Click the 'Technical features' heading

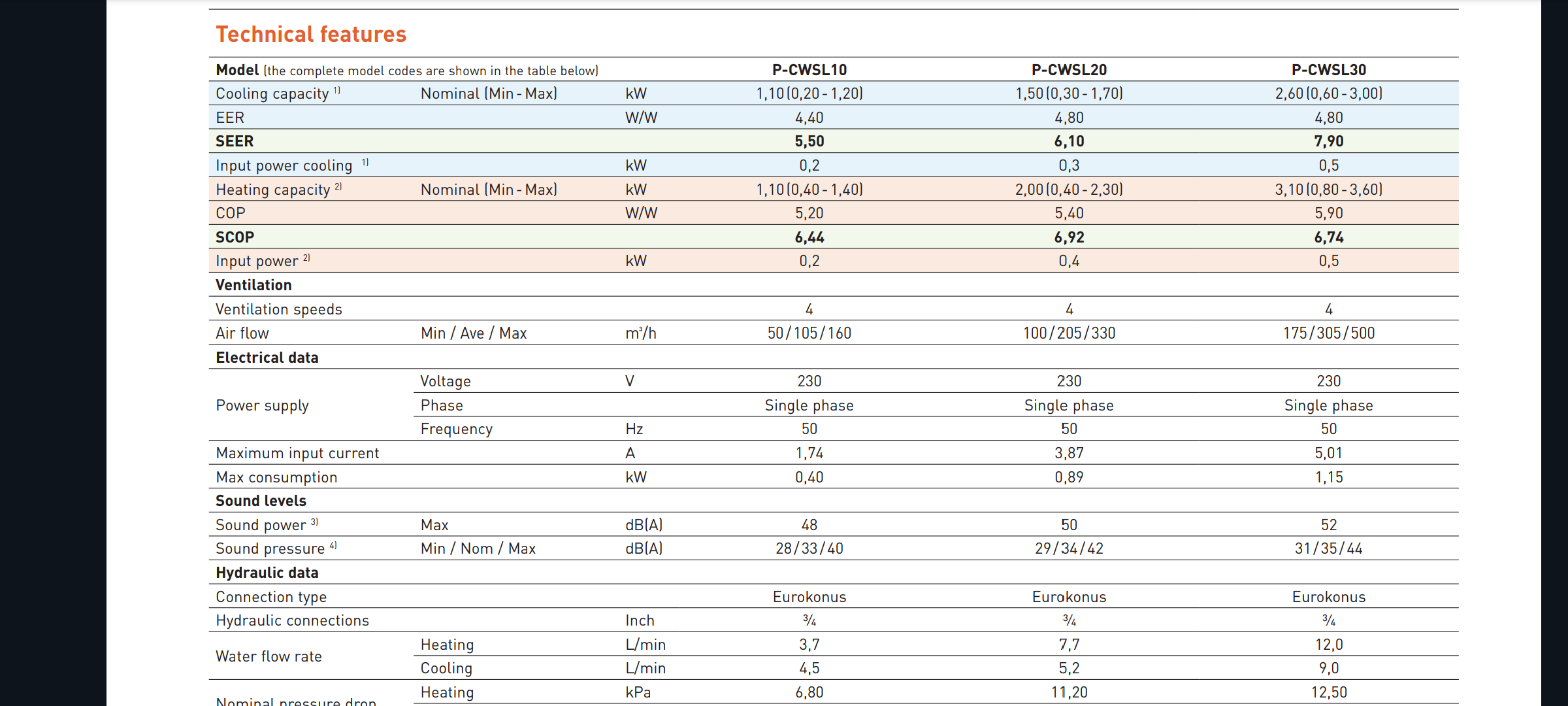pyautogui.click(x=311, y=34)
